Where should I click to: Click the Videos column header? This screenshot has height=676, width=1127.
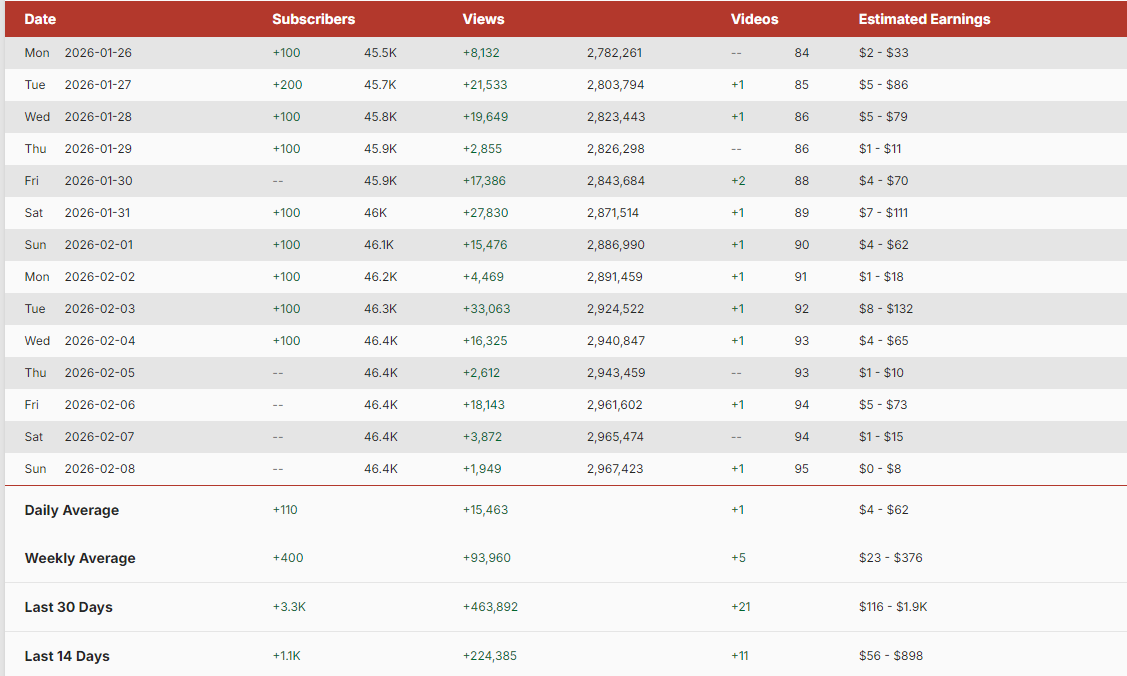[754, 19]
